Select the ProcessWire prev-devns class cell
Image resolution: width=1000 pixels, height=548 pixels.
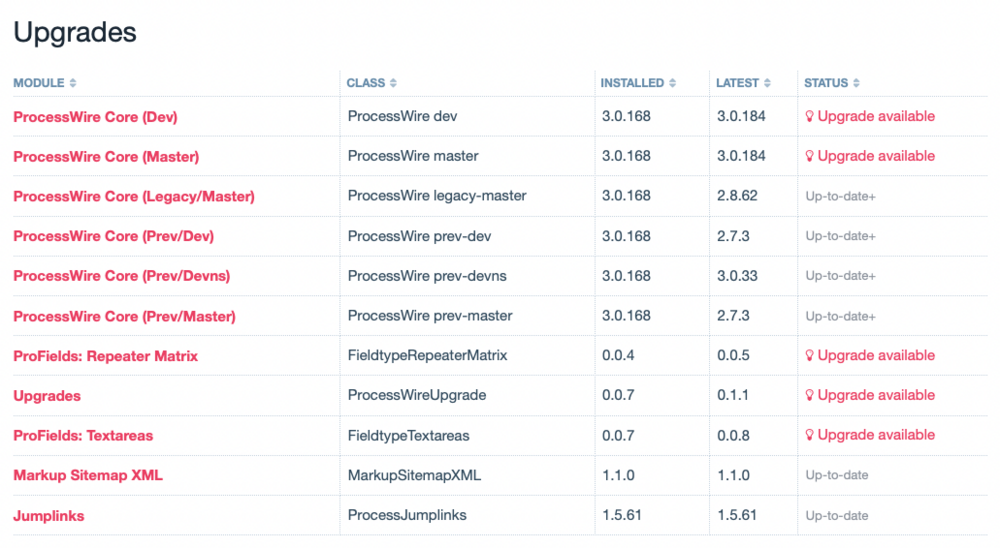(427, 276)
